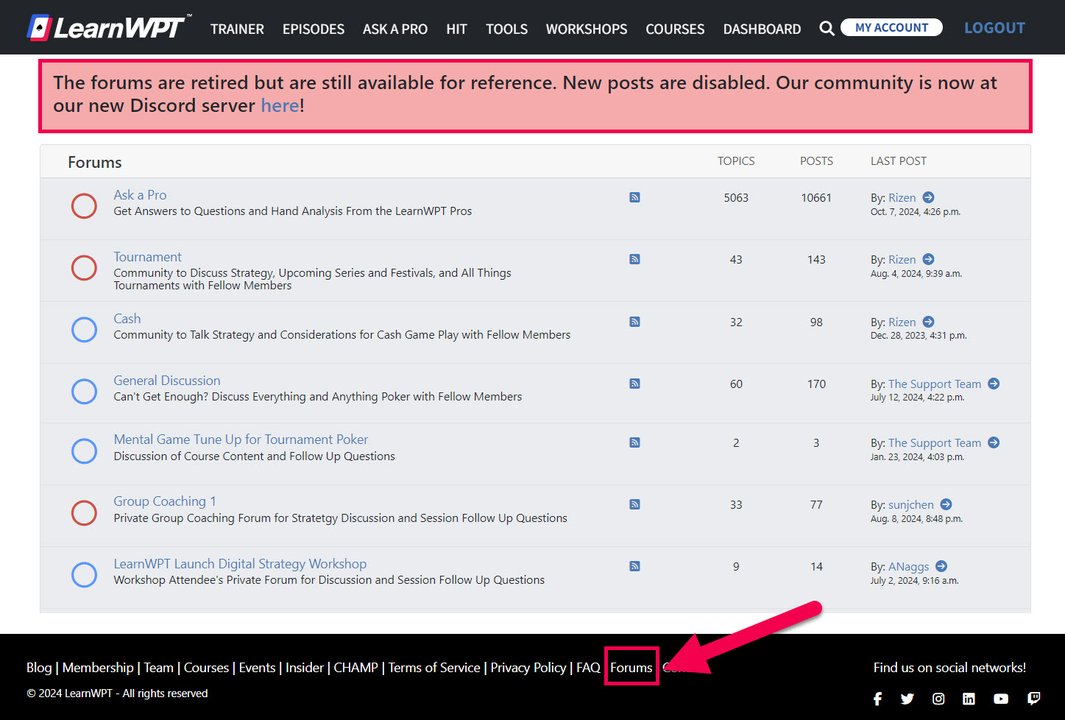Open Privacy Policy footer link
1065x720 pixels.
pyautogui.click(x=528, y=668)
